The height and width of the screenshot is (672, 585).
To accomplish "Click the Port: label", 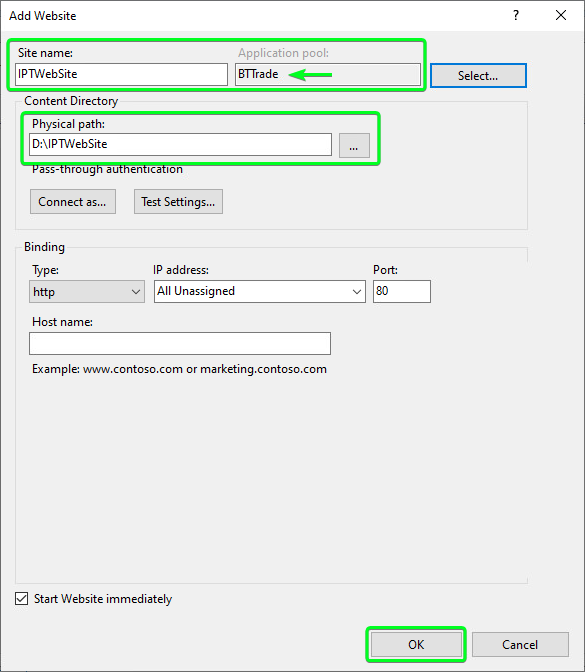I will tap(385, 270).
